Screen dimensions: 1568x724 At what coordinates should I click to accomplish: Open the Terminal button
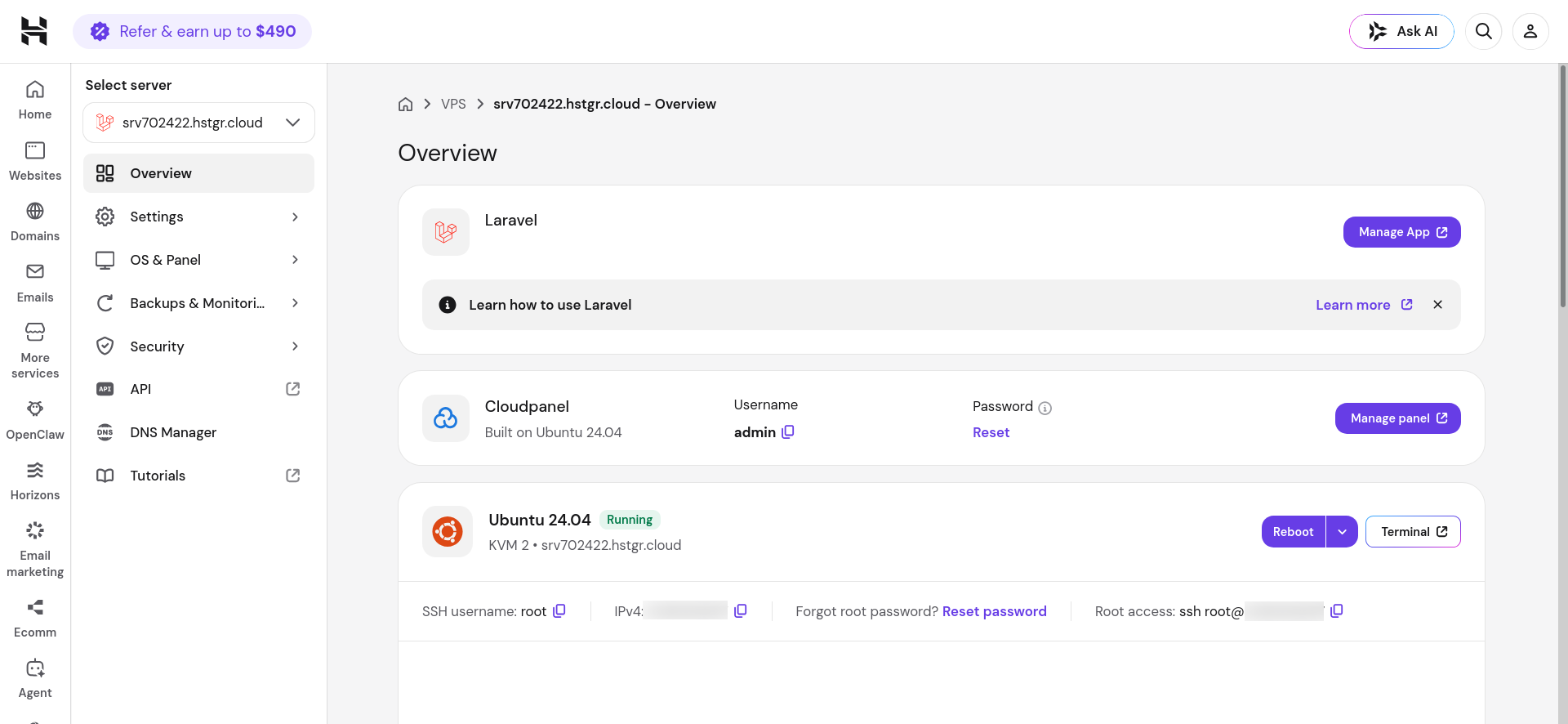click(1413, 532)
